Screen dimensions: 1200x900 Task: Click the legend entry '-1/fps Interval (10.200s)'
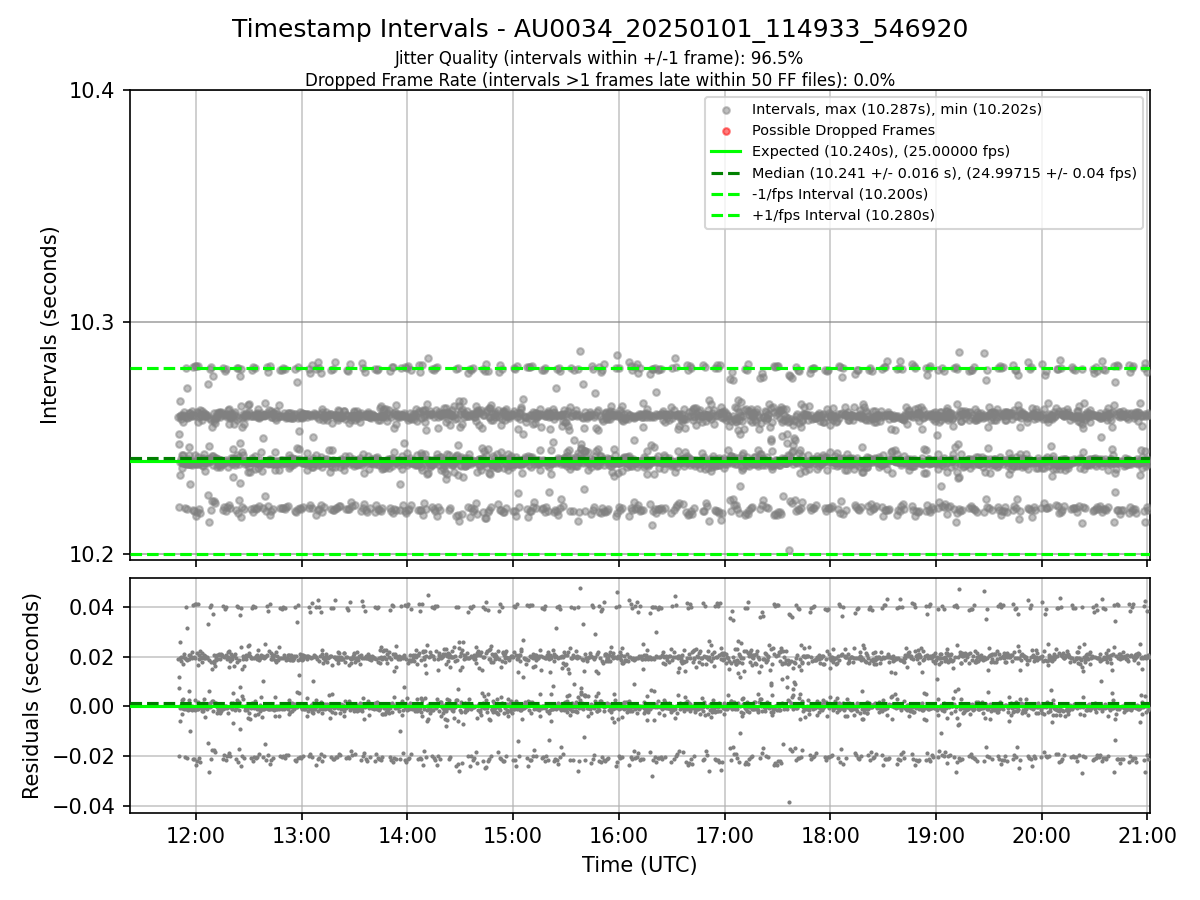840,194
